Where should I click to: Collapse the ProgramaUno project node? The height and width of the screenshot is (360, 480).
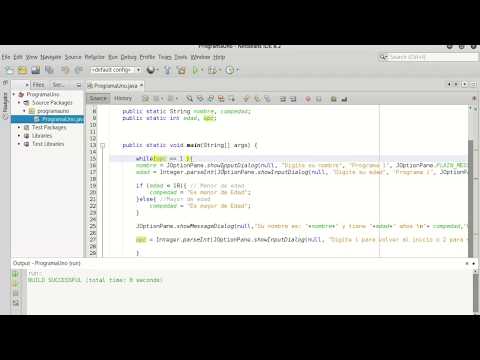click(14, 95)
